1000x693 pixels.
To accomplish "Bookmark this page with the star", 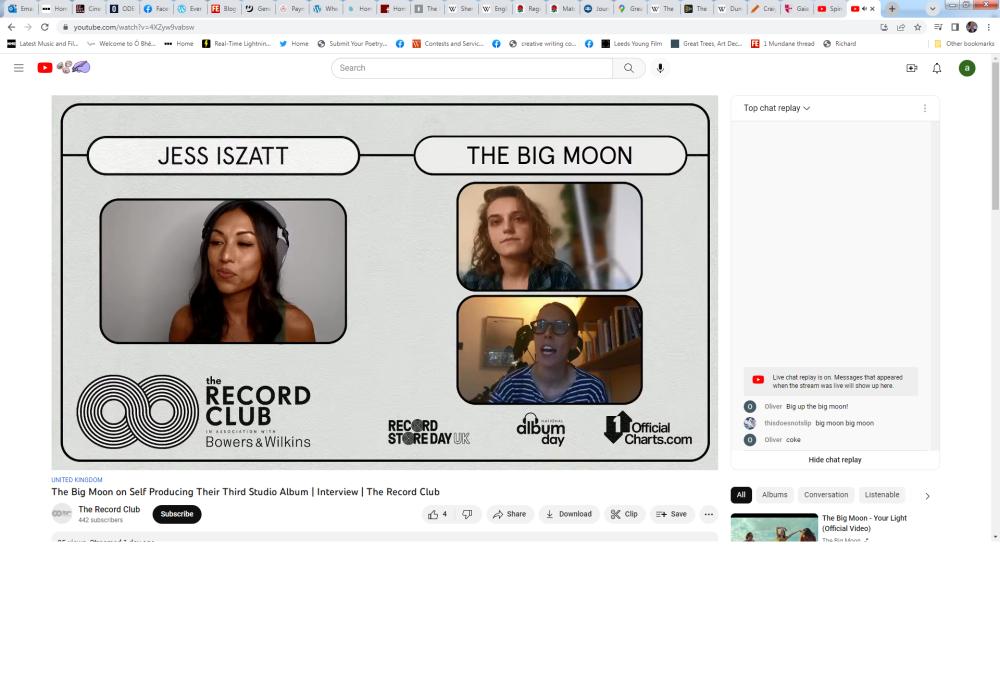I will click(x=918, y=27).
